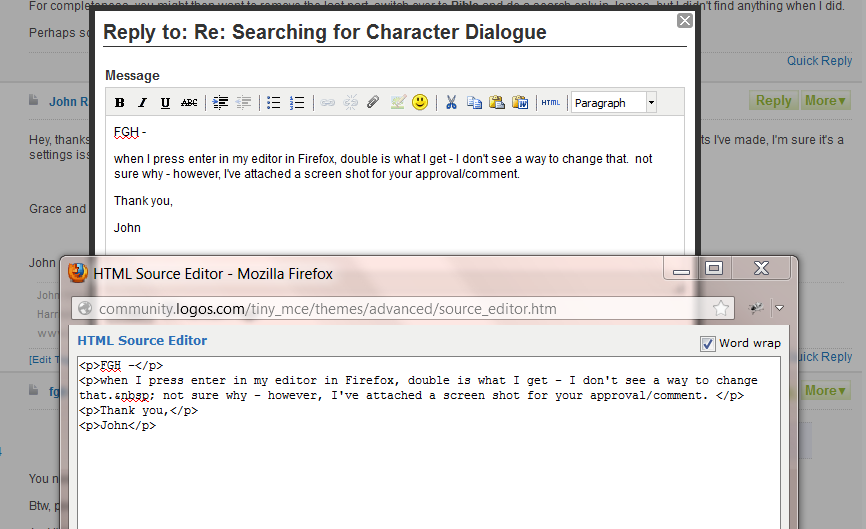
Task: Cut selection with the scissors icon
Action: (x=451, y=102)
